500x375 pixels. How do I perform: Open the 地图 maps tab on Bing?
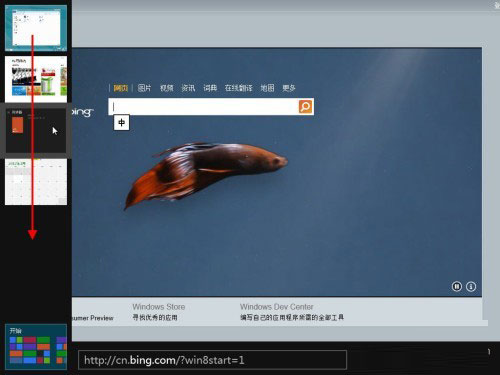click(x=267, y=88)
